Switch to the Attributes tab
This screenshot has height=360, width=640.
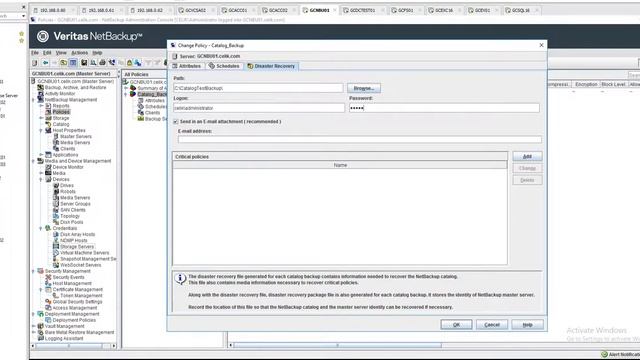tap(187, 66)
